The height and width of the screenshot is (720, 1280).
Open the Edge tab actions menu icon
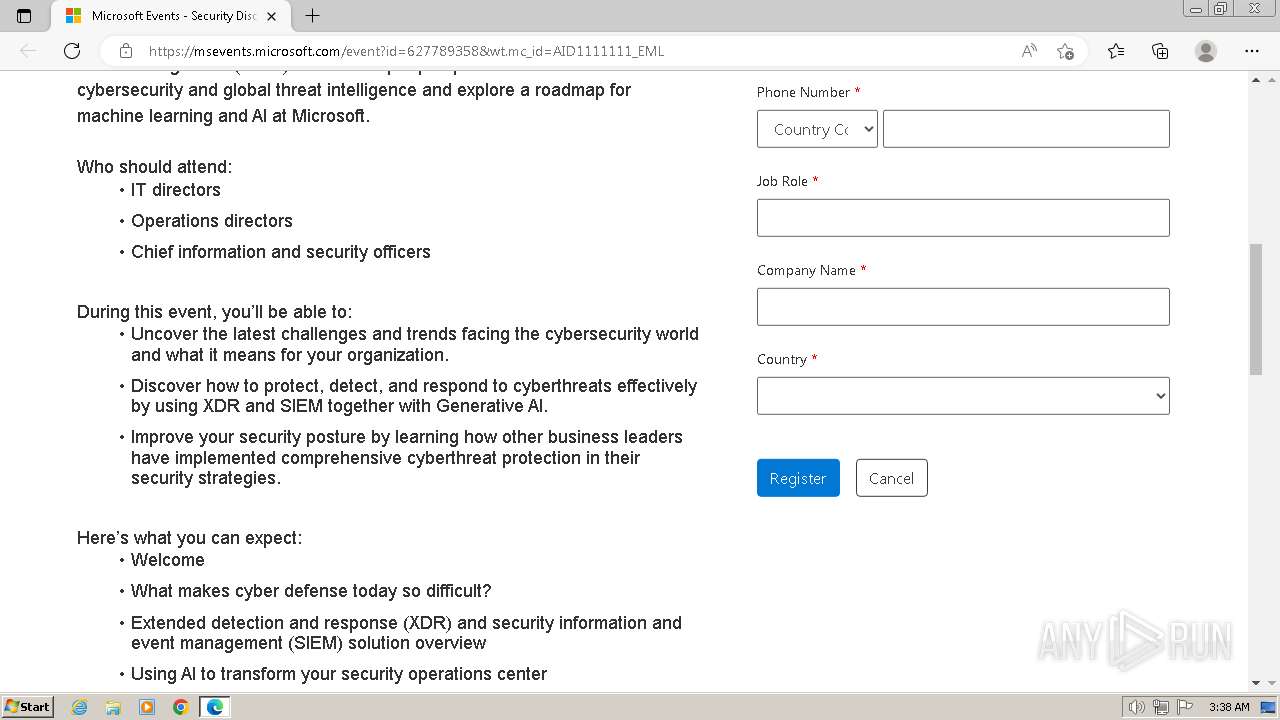(x=24, y=16)
